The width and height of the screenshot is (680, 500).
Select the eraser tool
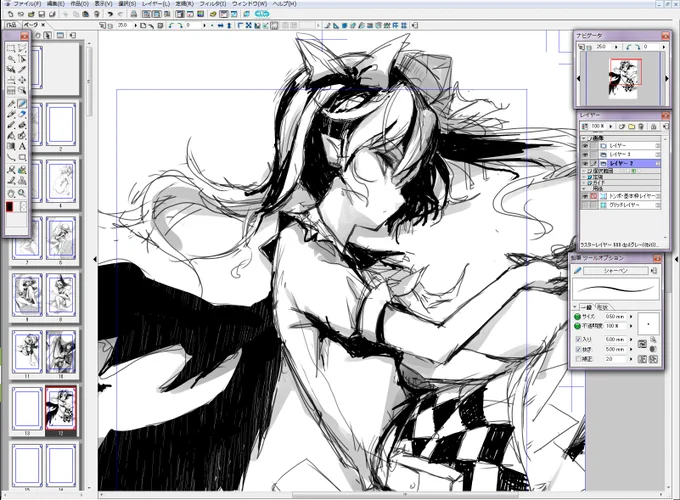coord(22,114)
